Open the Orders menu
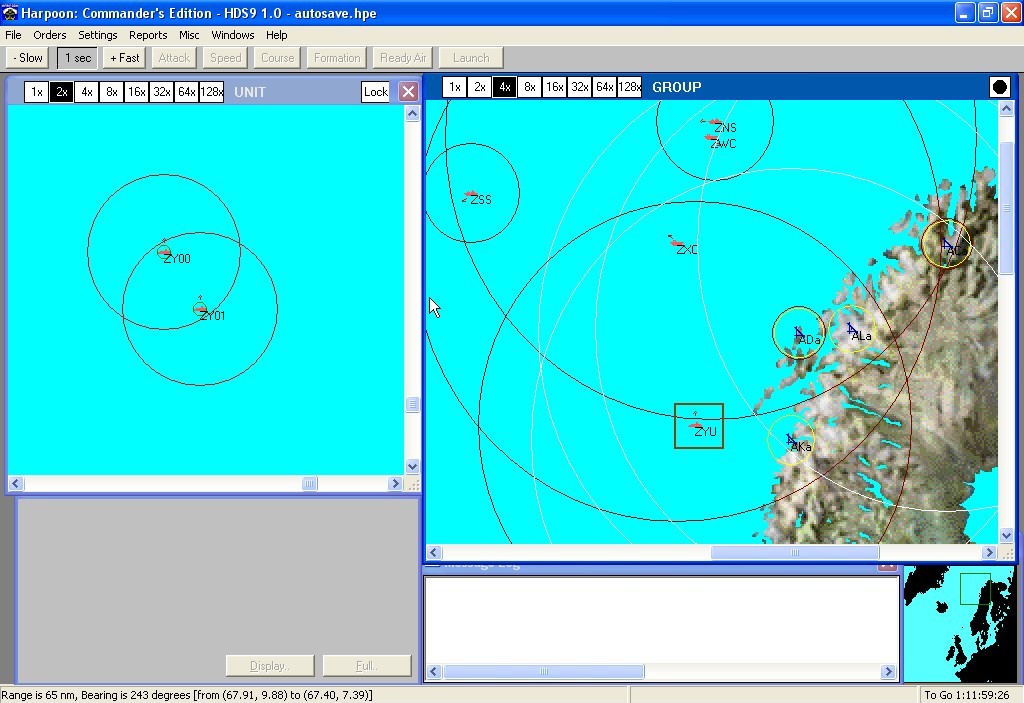The width and height of the screenshot is (1024, 703). pos(50,35)
